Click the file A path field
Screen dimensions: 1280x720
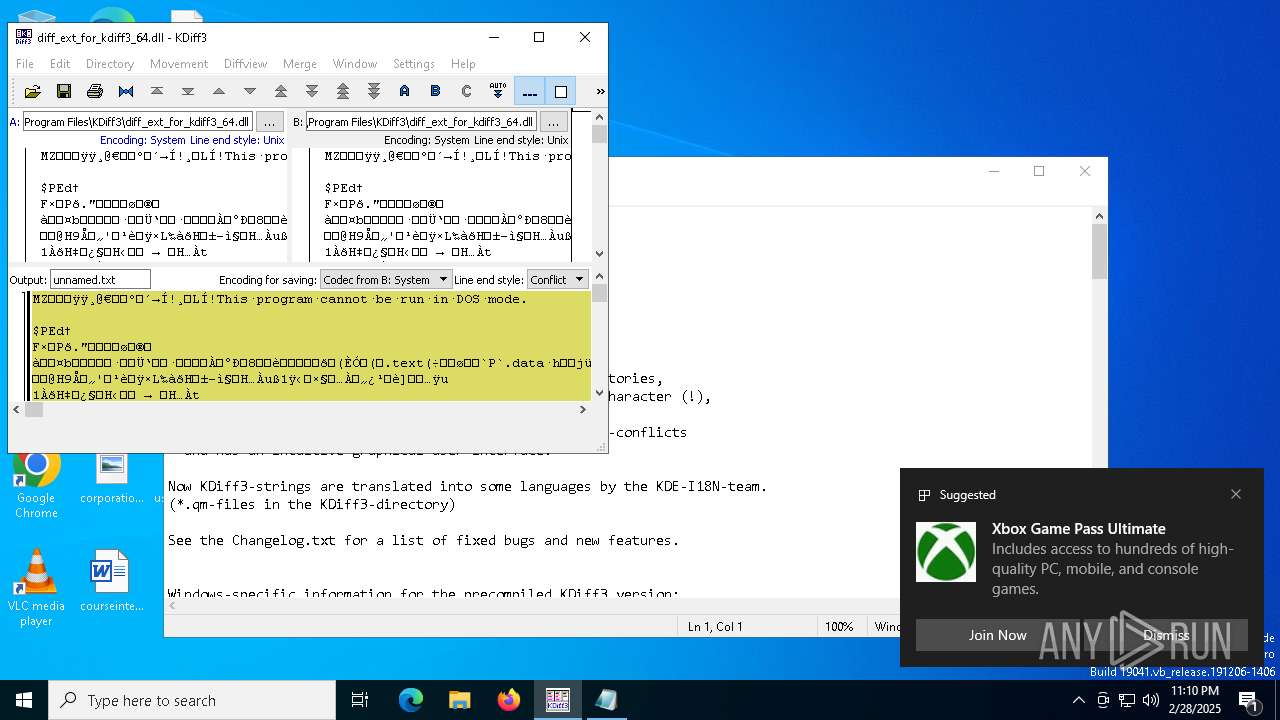coord(138,122)
